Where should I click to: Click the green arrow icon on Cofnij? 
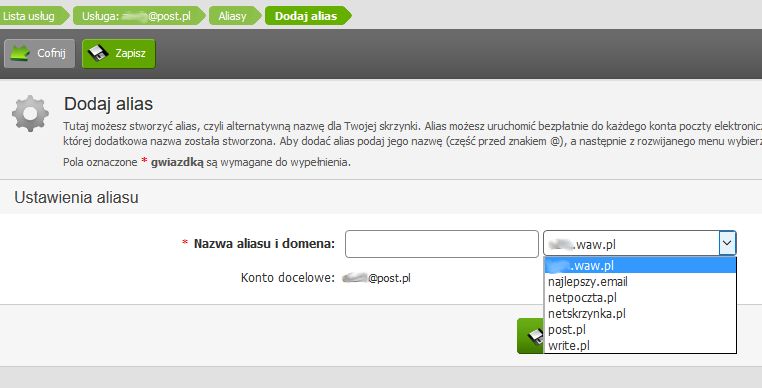(x=20, y=53)
